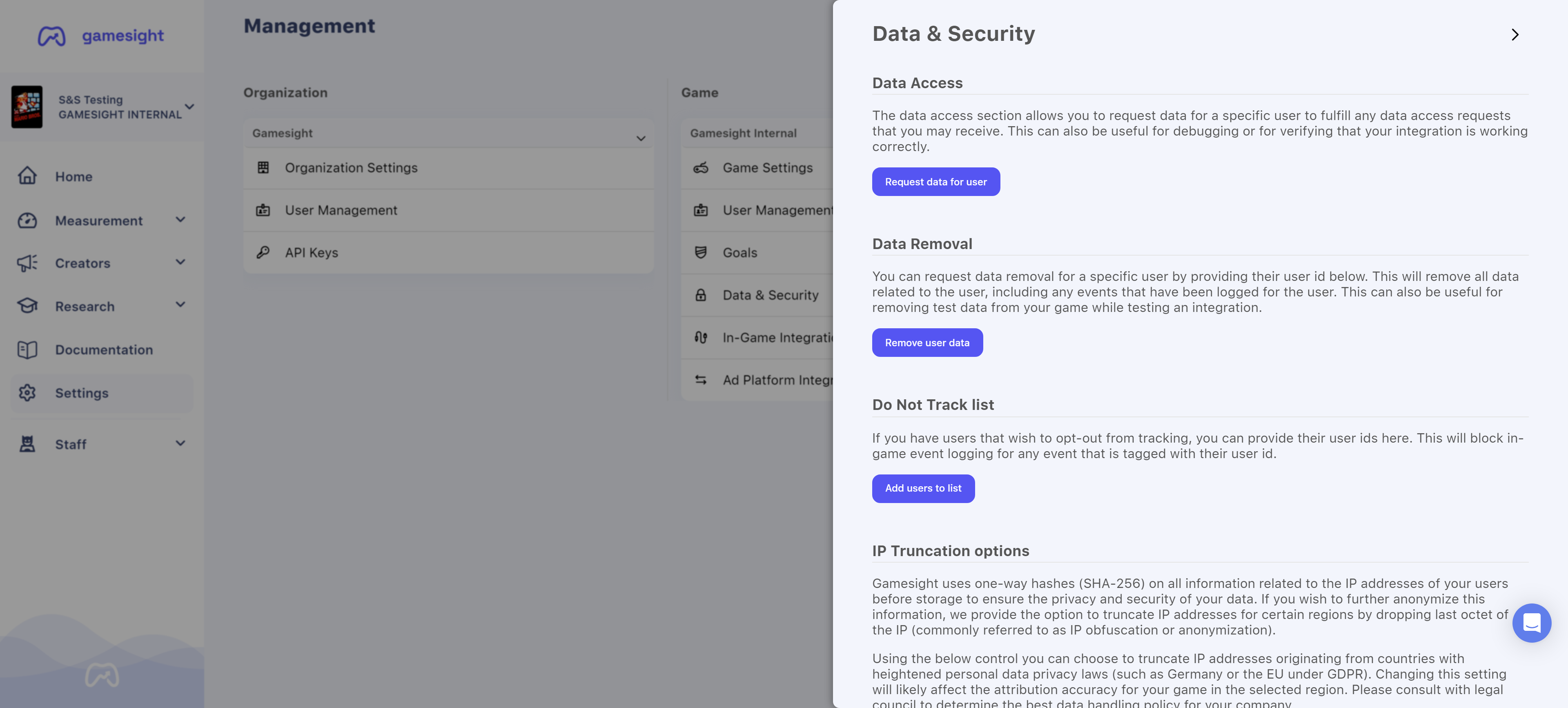Click the Organization Settings building icon
Screen dimensions: 1568x708
pyautogui.click(x=263, y=167)
